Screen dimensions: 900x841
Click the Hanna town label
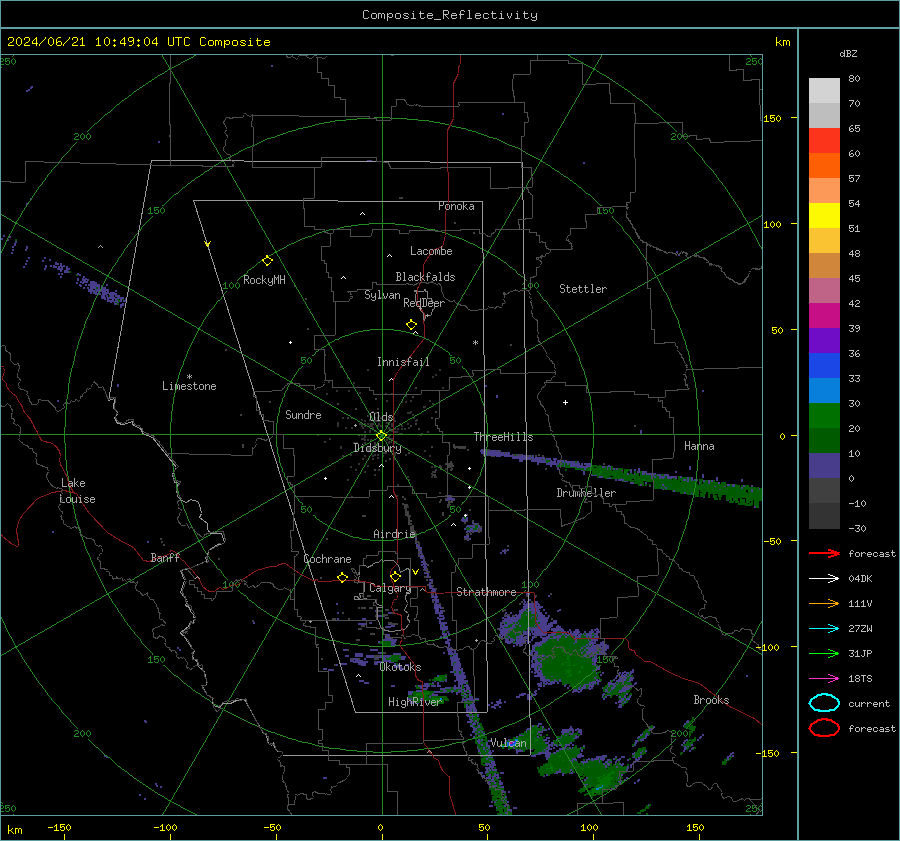[x=699, y=446]
